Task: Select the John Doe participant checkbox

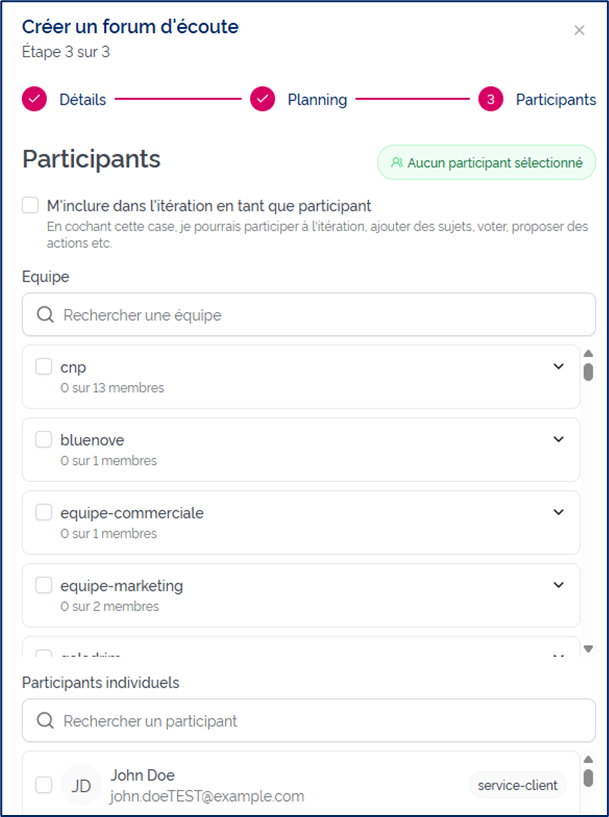Action: (x=44, y=785)
